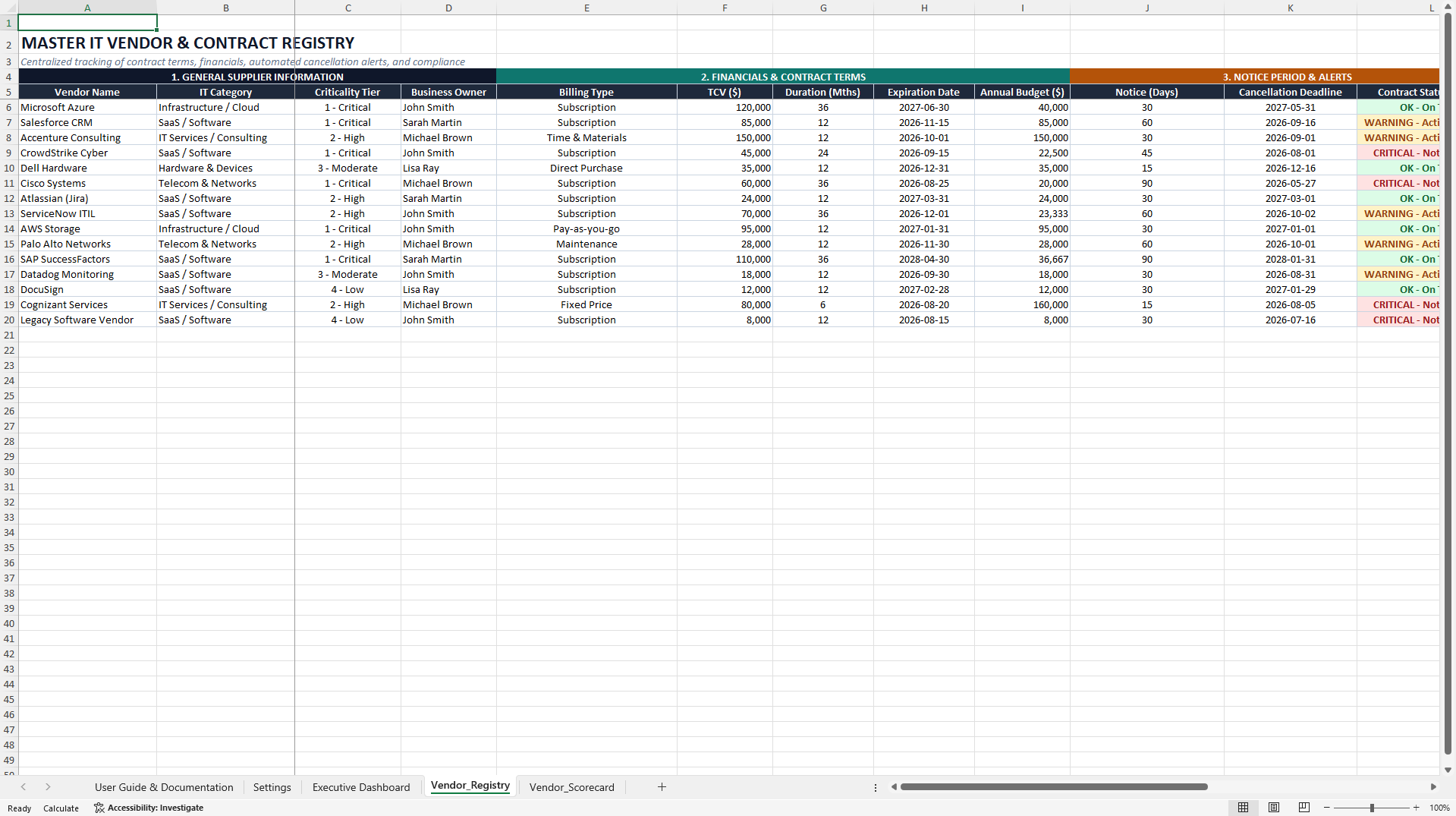The image size is (1456, 816).
Task: Click the Vendor Name column heading
Action: [87, 92]
